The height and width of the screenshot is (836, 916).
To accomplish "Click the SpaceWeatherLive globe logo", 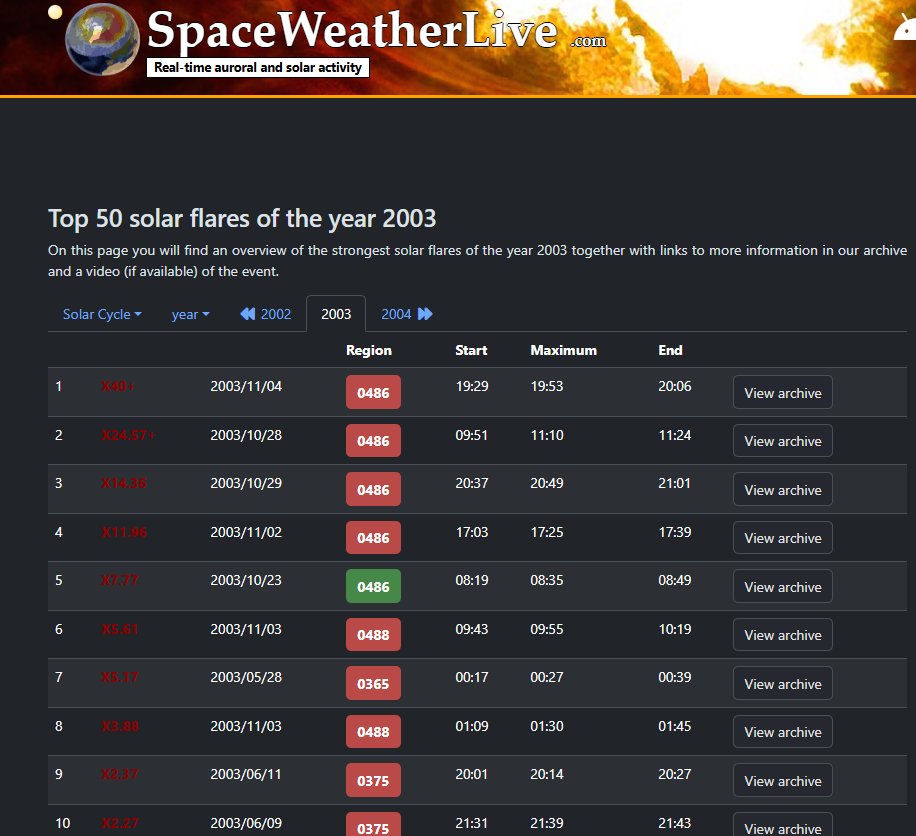I will click(102, 40).
